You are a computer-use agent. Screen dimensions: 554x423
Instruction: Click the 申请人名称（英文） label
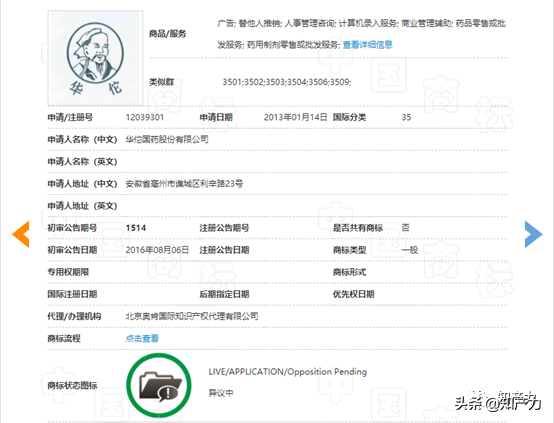pyautogui.click(x=82, y=162)
